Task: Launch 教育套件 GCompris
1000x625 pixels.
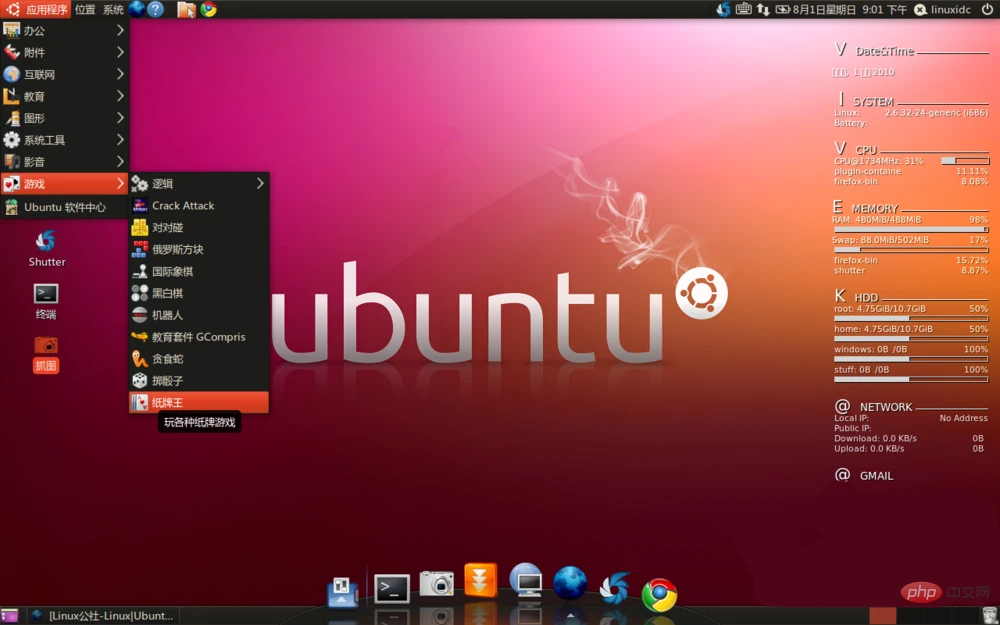Action: coord(198,337)
